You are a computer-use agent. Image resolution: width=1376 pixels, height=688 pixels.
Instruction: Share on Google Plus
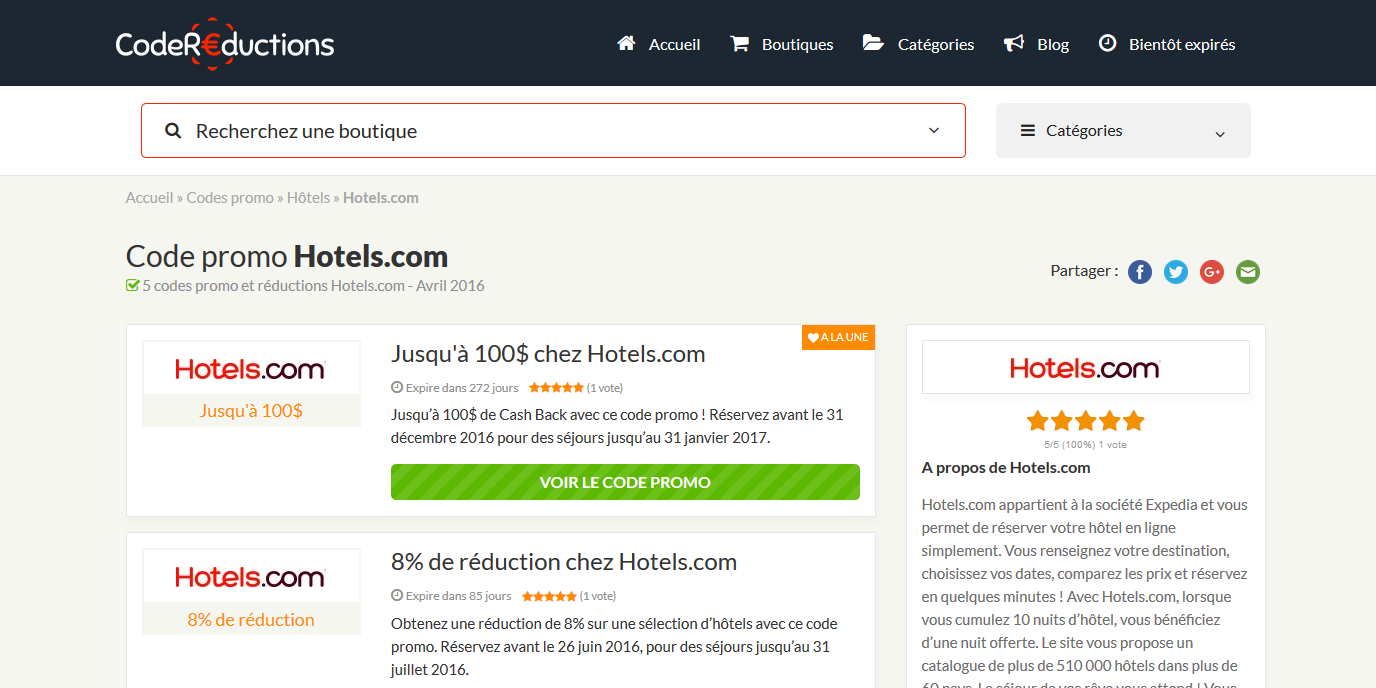[x=1212, y=271]
